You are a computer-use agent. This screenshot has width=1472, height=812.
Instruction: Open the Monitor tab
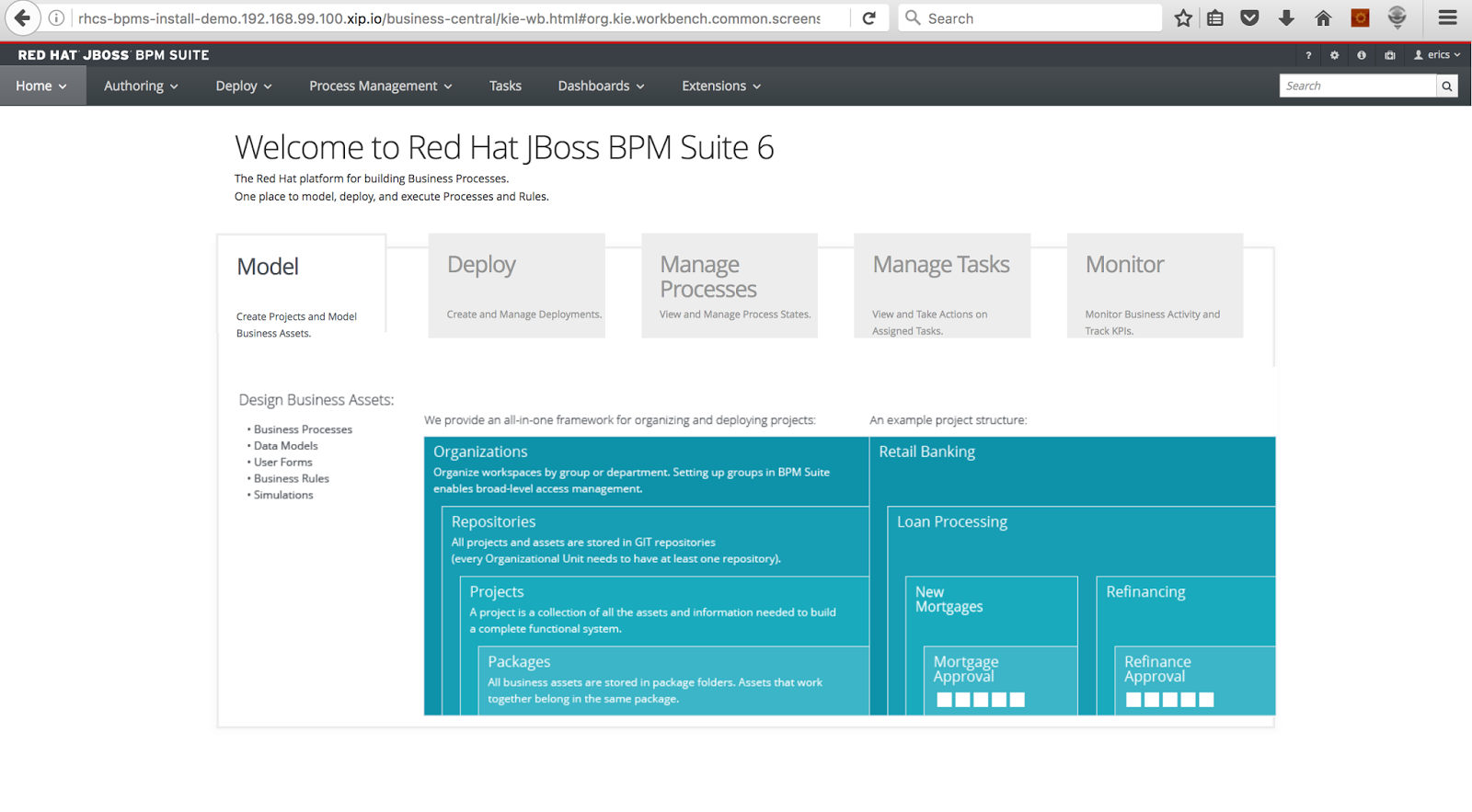click(1155, 286)
